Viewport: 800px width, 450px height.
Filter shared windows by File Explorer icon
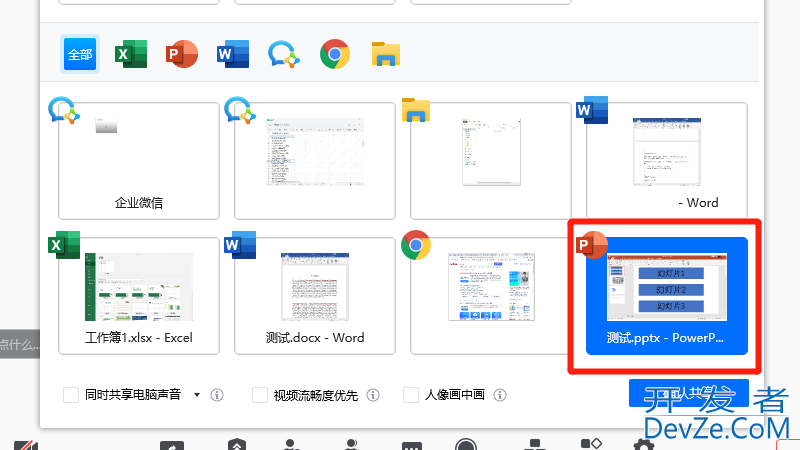pos(386,54)
